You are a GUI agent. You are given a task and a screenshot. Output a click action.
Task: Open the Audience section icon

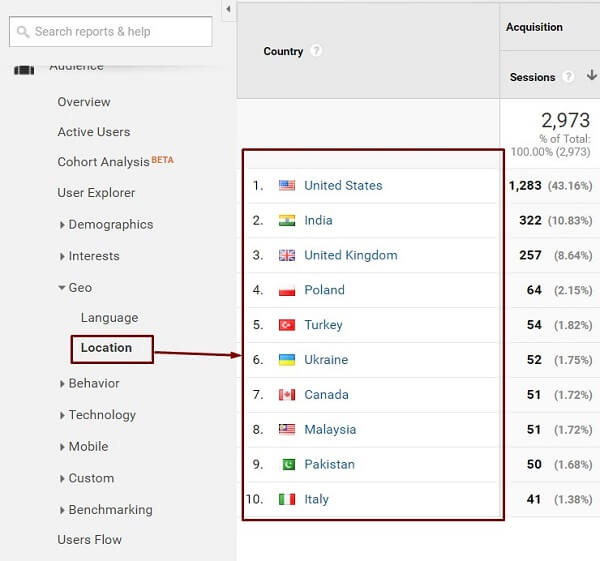point(24,70)
